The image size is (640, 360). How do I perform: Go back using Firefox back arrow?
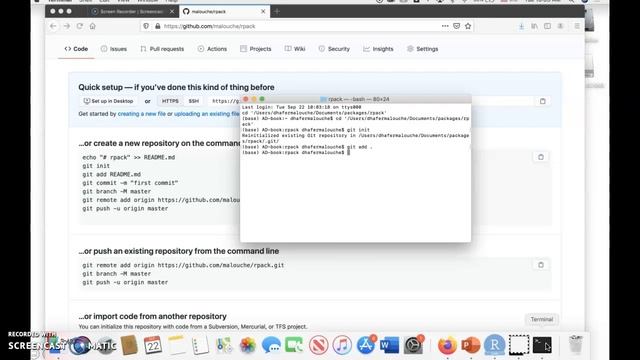pos(53,26)
